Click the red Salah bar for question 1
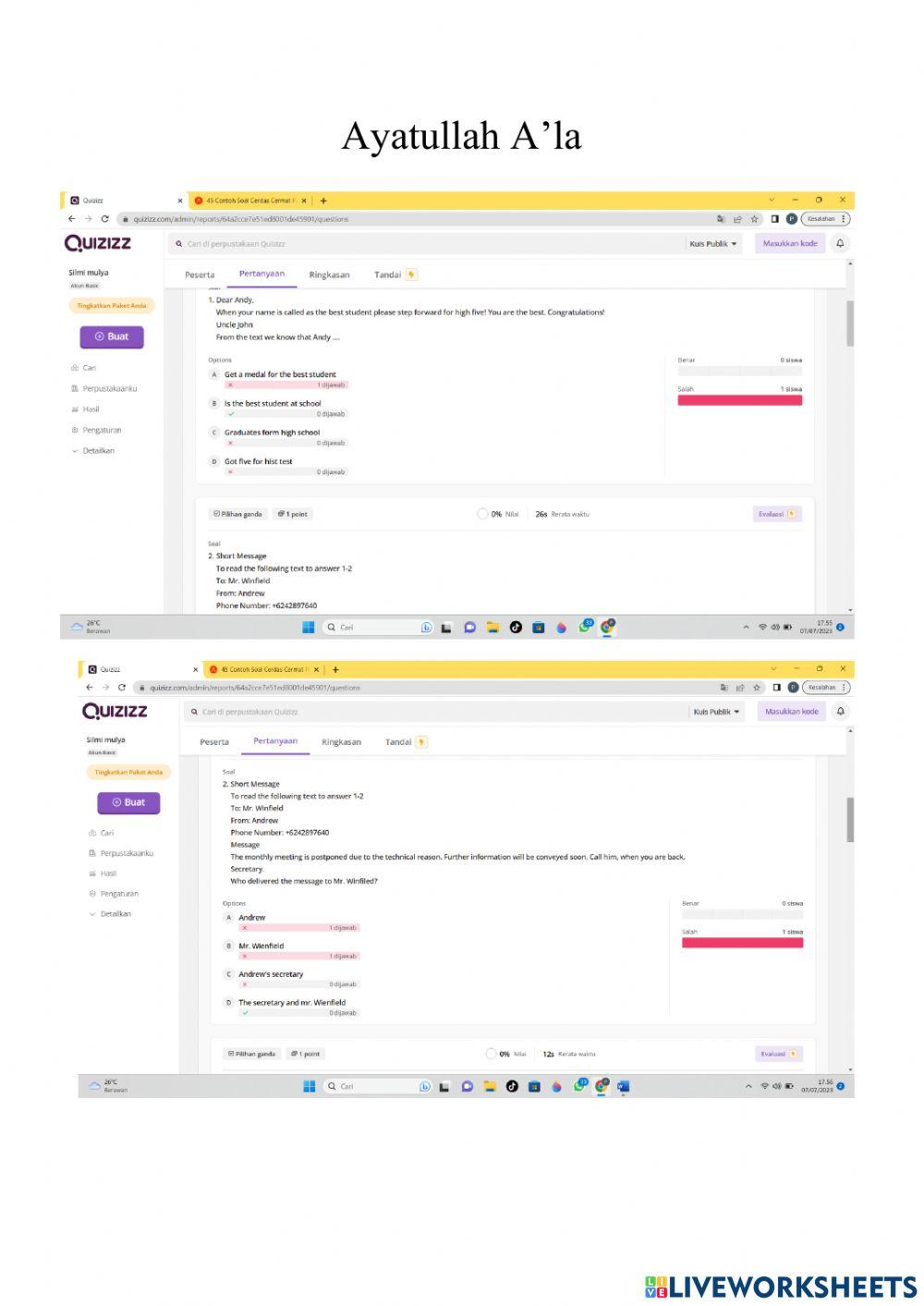 tap(739, 400)
